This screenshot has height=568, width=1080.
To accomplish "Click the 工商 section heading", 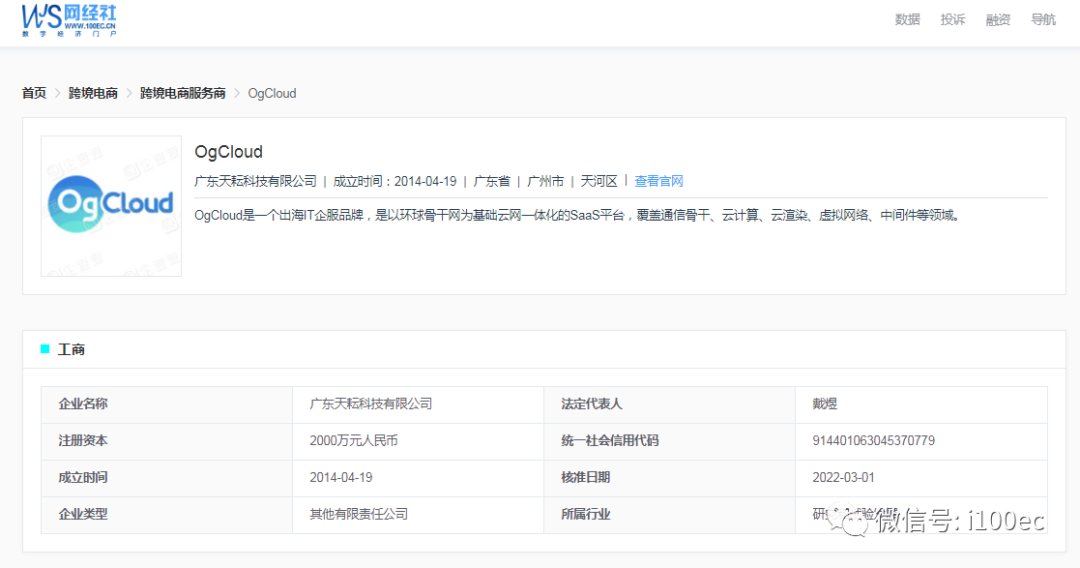I will point(71,350).
